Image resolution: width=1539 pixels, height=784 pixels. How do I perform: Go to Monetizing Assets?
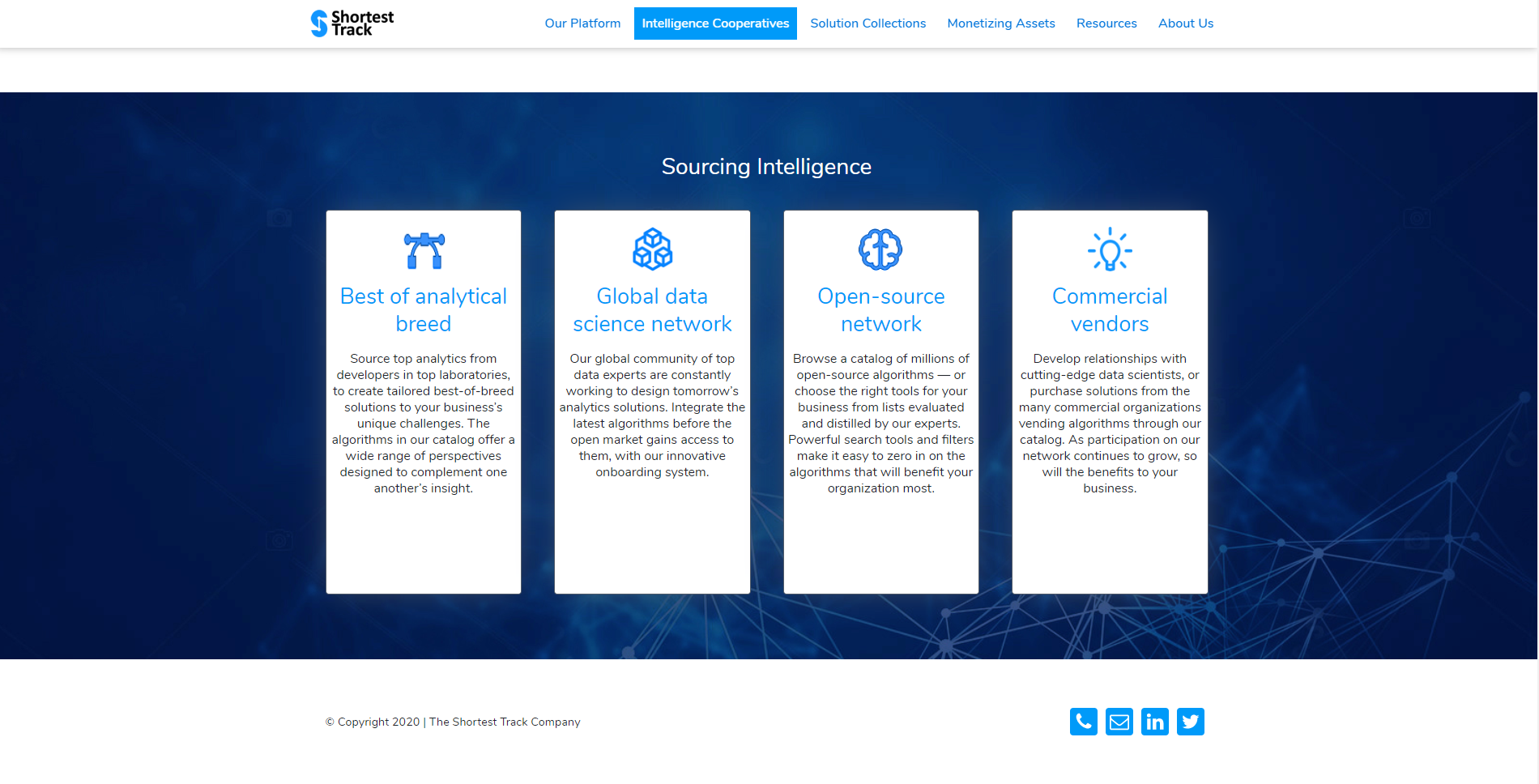tap(1000, 23)
